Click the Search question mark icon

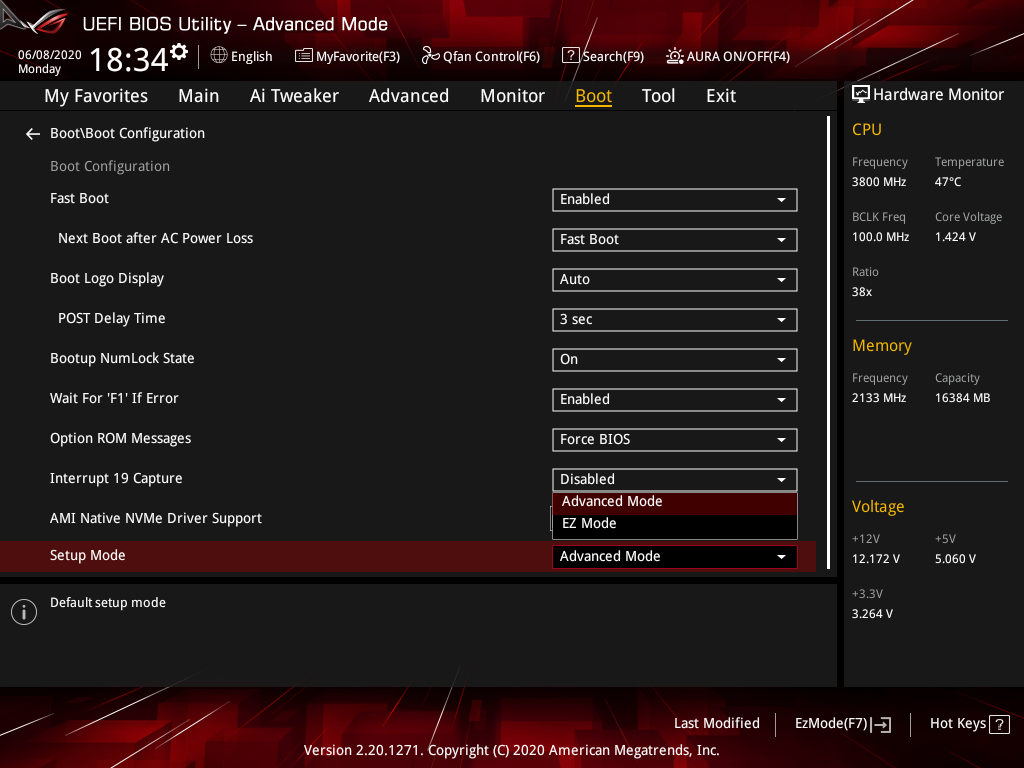570,56
